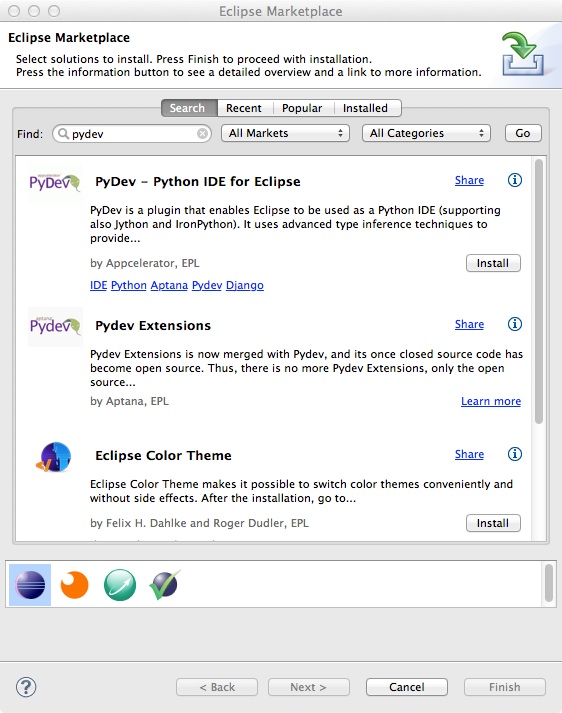The image size is (562, 713).
Task: Open info for PyDev Python IDE
Action: [514, 180]
